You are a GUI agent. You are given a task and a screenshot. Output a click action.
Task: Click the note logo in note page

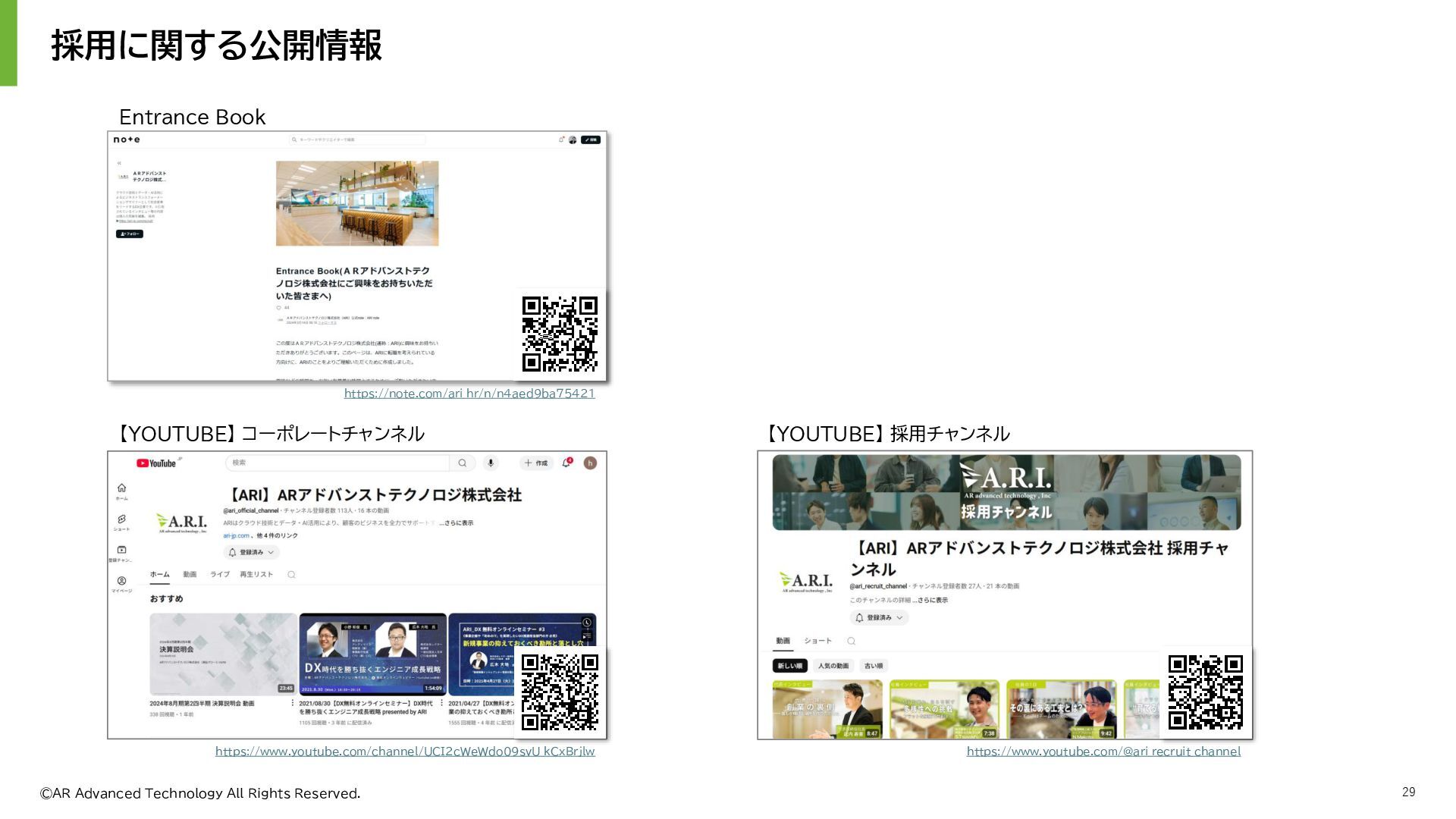tap(127, 140)
